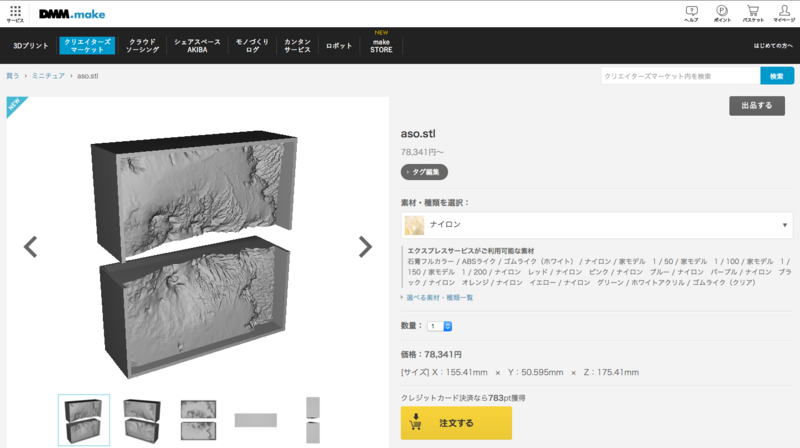
Task: Click the 出品する button
Action: 757,106
